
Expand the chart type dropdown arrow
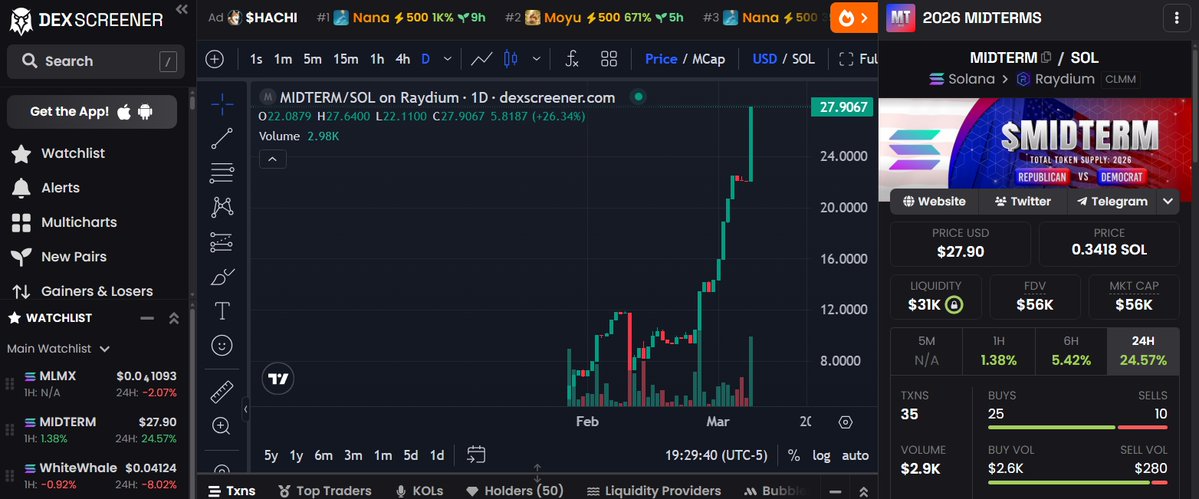pyautogui.click(x=537, y=59)
